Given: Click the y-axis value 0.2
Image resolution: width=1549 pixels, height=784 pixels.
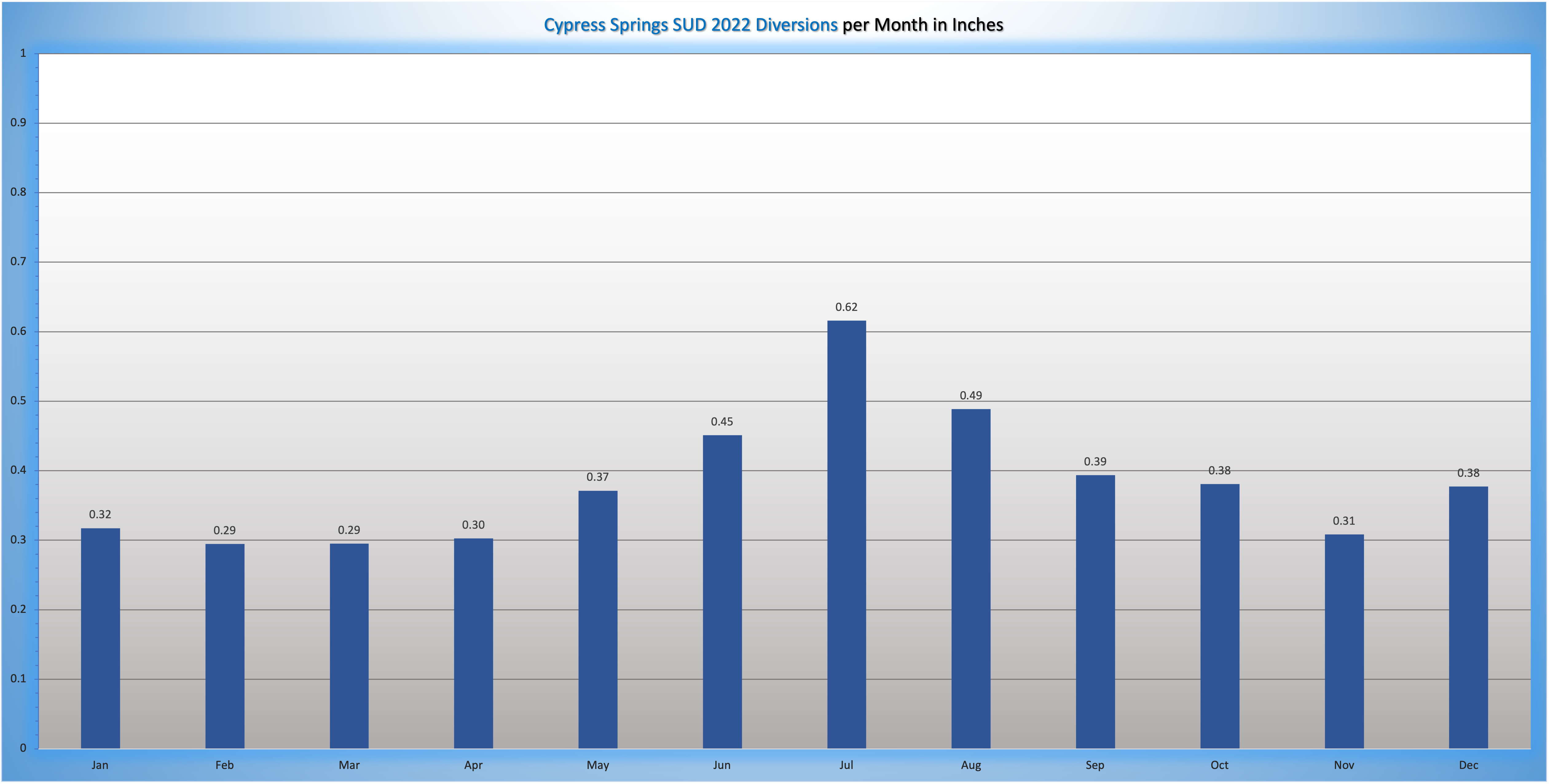Looking at the screenshot, I should click(19, 609).
